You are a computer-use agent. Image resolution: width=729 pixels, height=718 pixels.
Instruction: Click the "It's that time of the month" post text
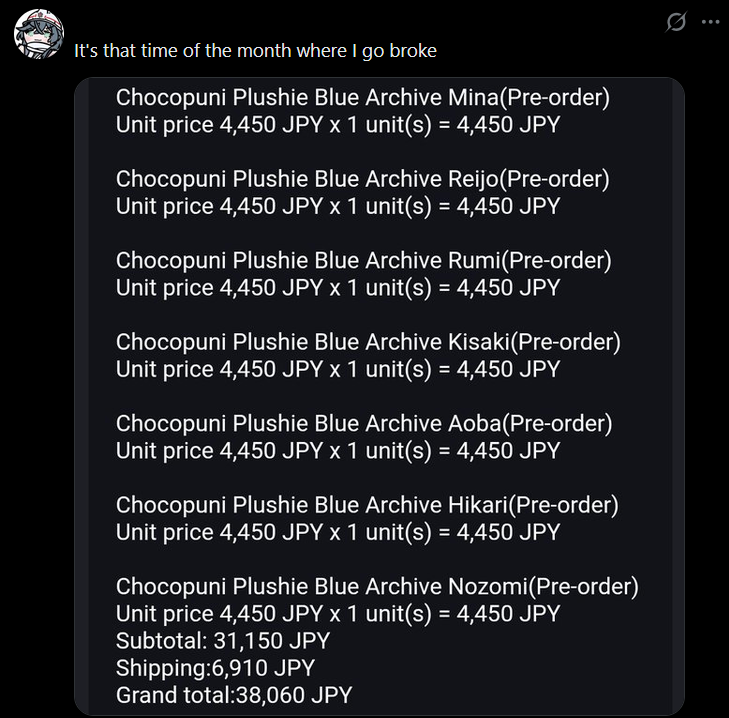(x=255, y=51)
